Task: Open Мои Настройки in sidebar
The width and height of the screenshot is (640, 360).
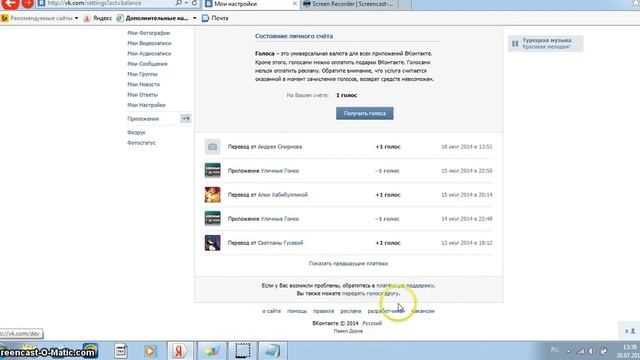Action: pyautogui.click(x=147, y=105)
